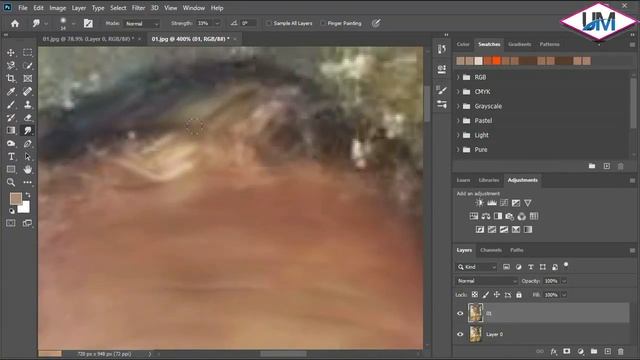Click the background color swatch
Screen dimensions: 640x360
(25, 208)
